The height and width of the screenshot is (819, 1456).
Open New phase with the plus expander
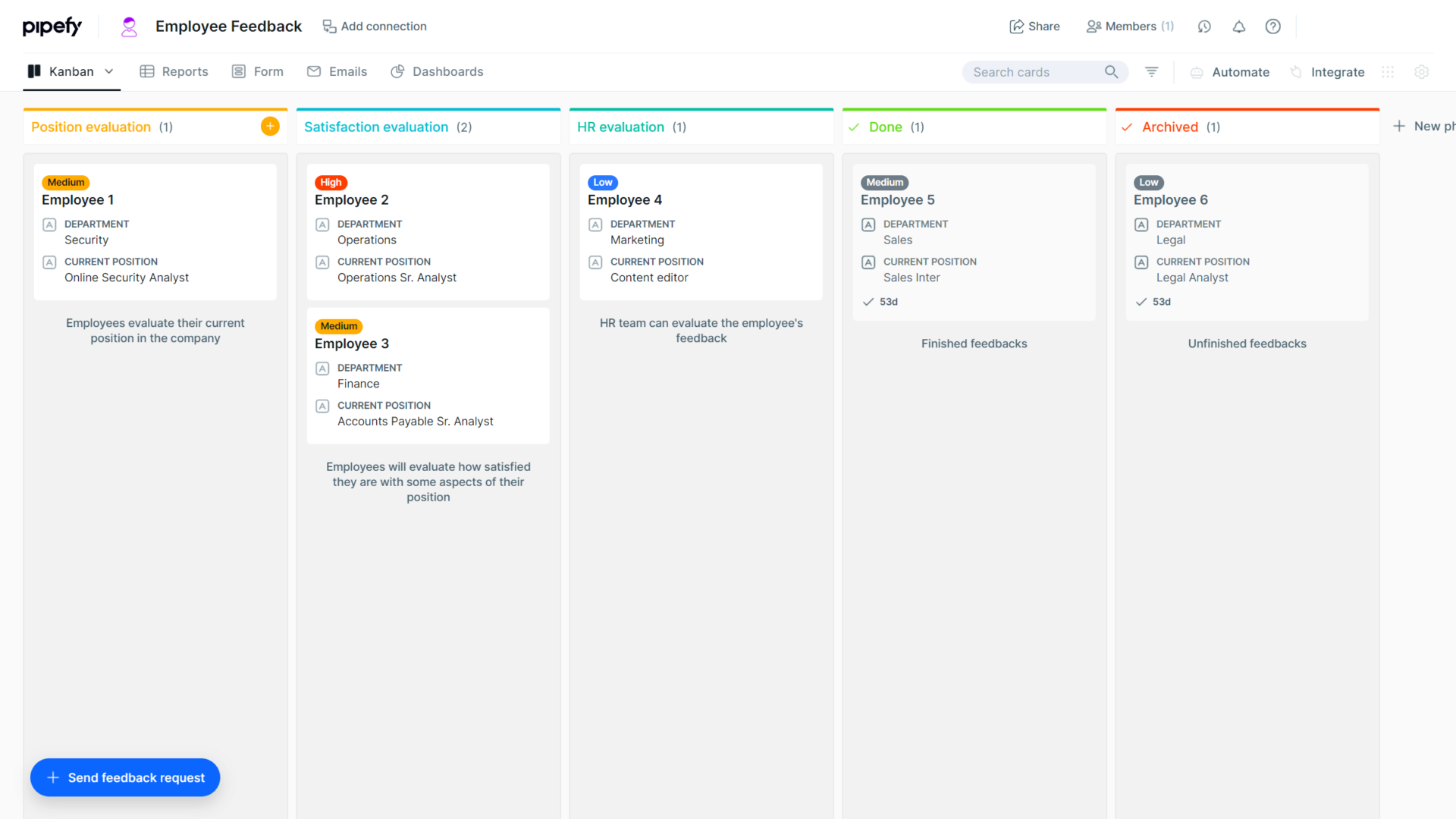[1399, 126]
